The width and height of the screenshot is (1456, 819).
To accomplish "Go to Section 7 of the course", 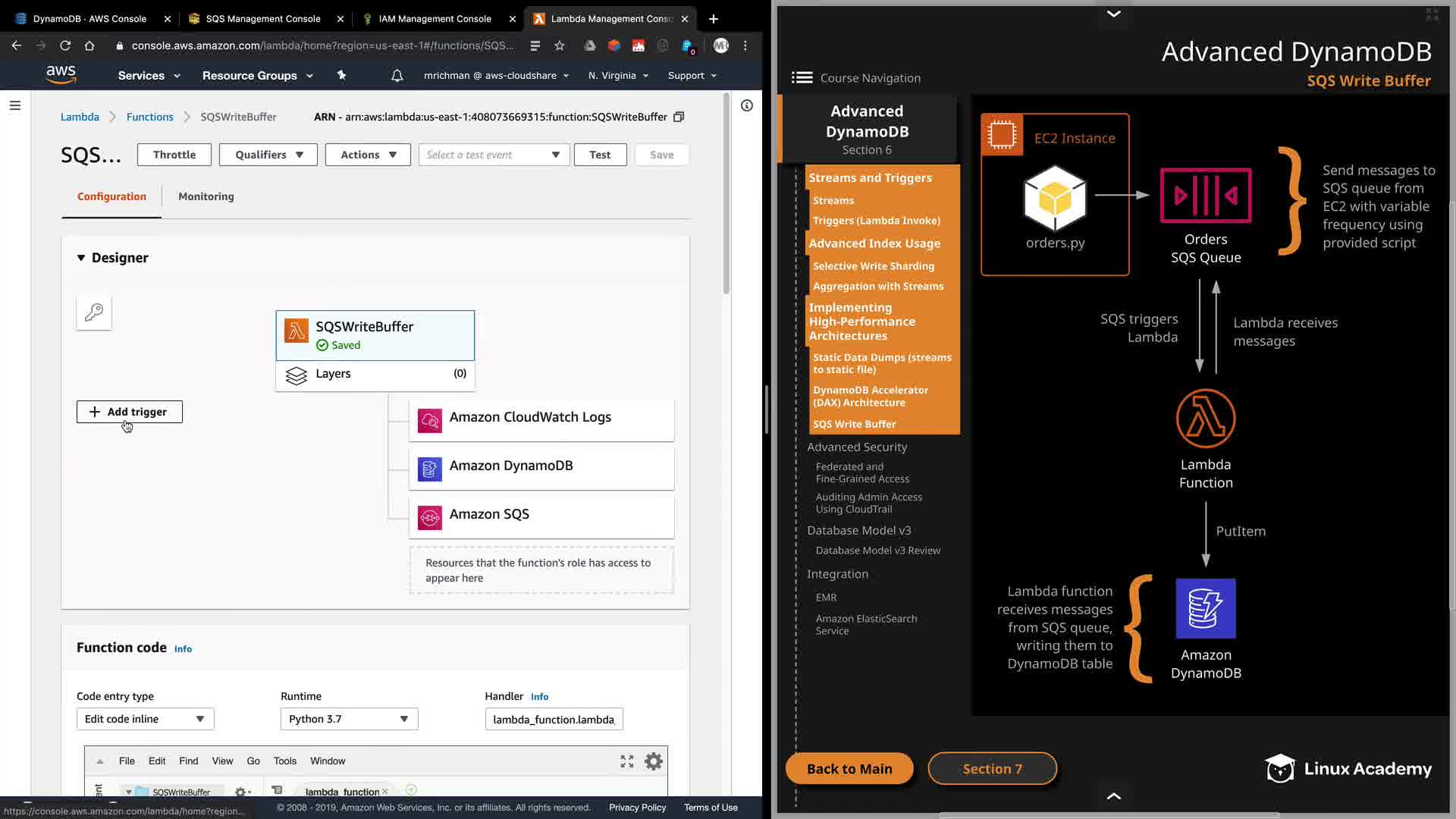I will pos(992,769).
